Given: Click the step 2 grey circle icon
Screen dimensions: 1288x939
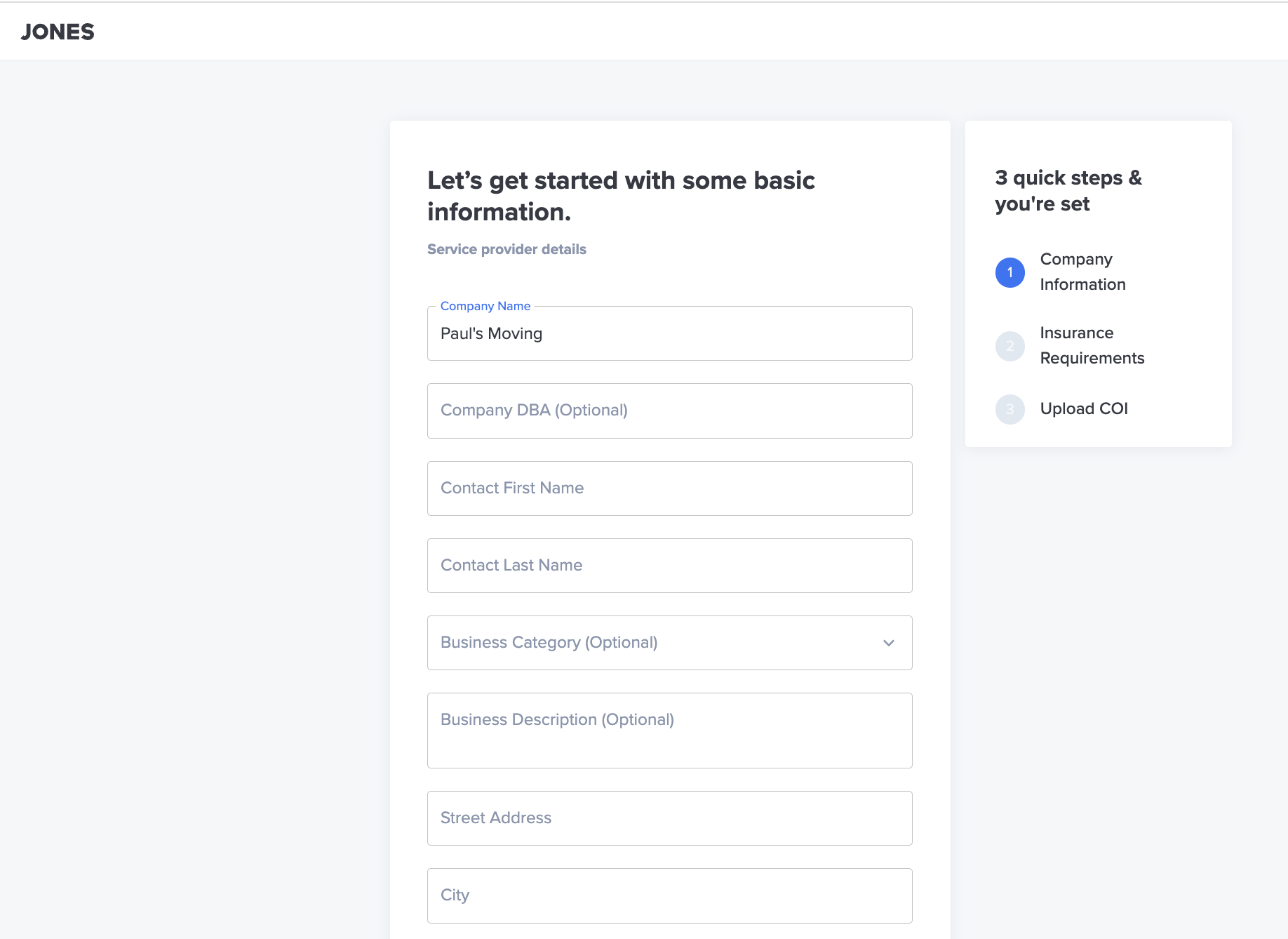Looking at the screenshot, I should 1009,346.
